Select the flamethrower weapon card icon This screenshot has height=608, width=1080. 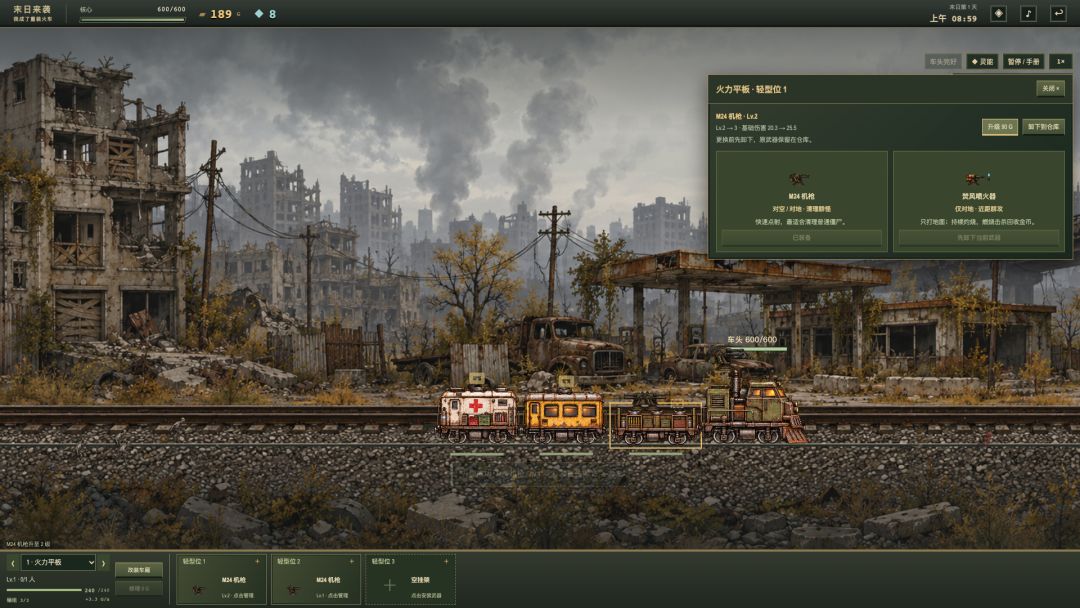pos(977,179)
